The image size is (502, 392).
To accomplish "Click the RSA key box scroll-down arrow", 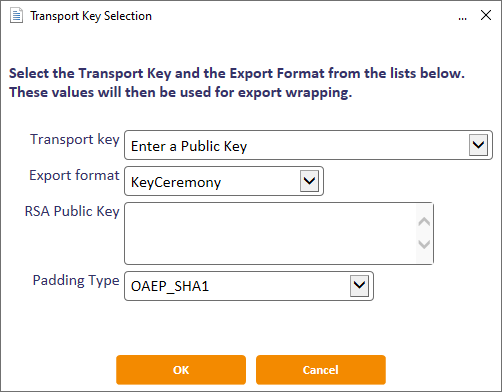I will (x=424, y=244).
